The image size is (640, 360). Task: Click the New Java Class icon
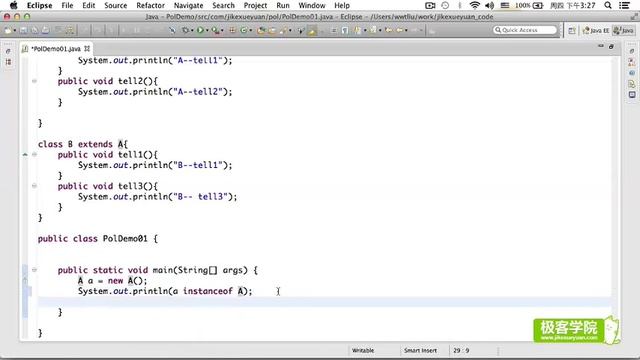(x=244, y=30)
